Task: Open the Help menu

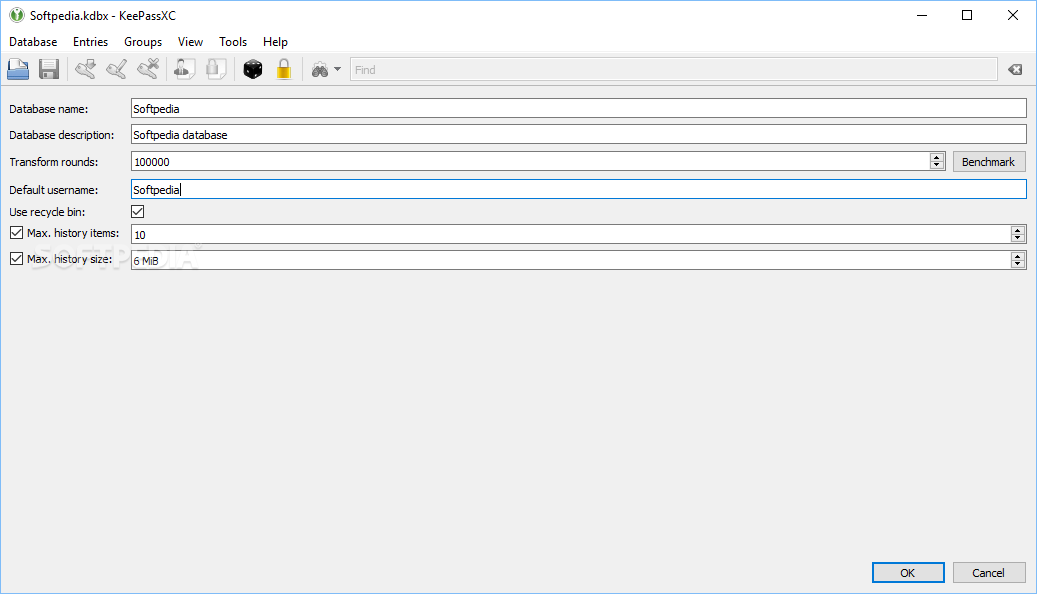Action: point(275,42)
